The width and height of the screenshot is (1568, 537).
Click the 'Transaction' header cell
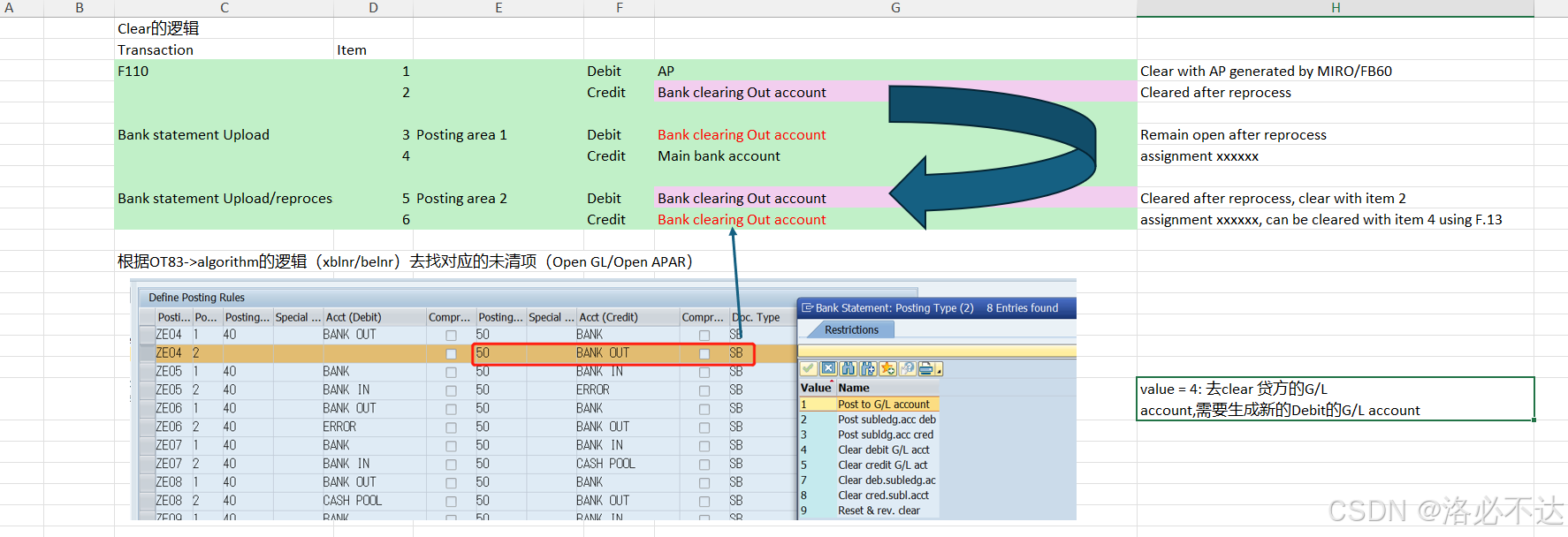[x=224, y=49]
